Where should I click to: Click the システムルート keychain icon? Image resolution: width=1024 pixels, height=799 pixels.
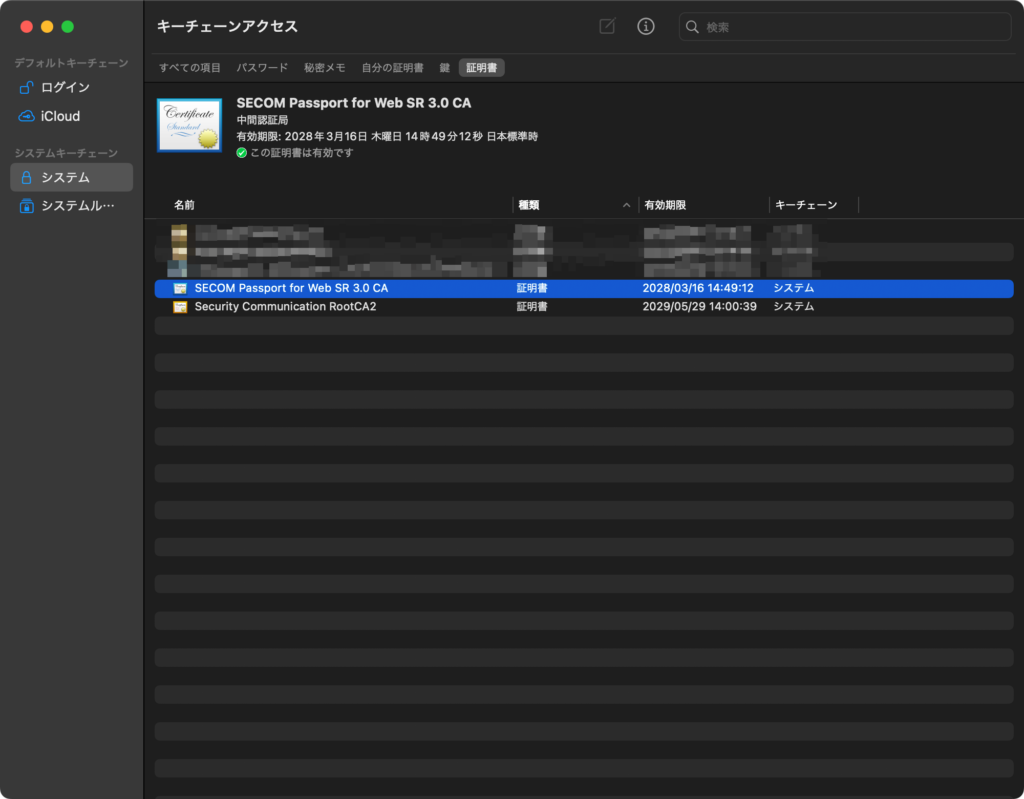pyautogui.click(x=27, y=206)
